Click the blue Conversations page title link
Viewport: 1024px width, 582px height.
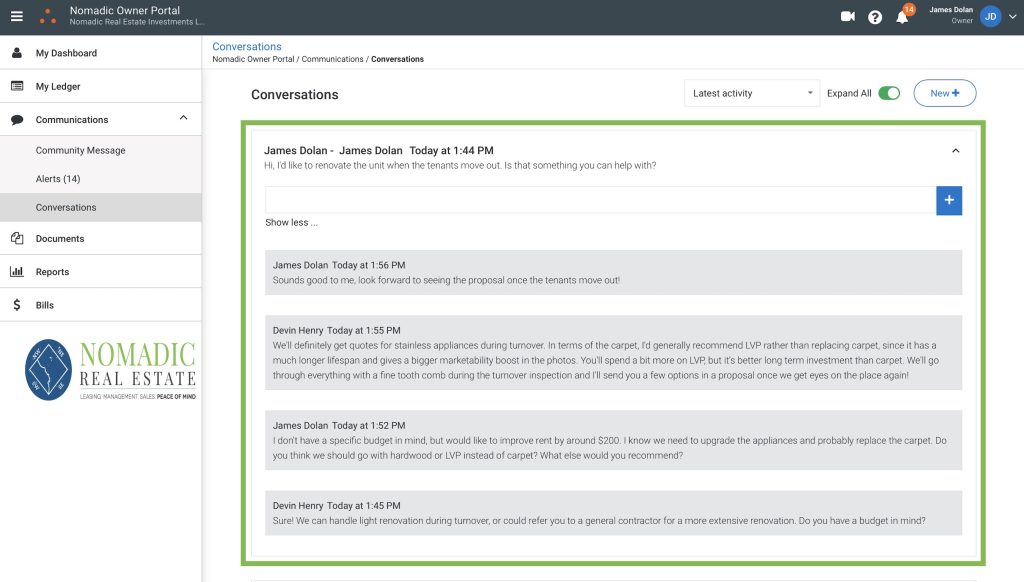tap(247, 46)
